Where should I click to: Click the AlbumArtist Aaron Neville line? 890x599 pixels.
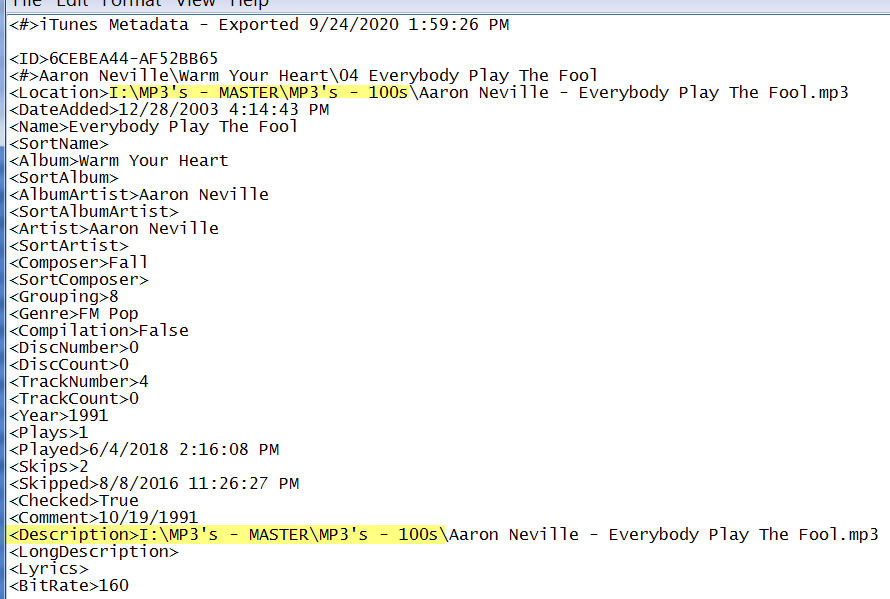point(139,195)
